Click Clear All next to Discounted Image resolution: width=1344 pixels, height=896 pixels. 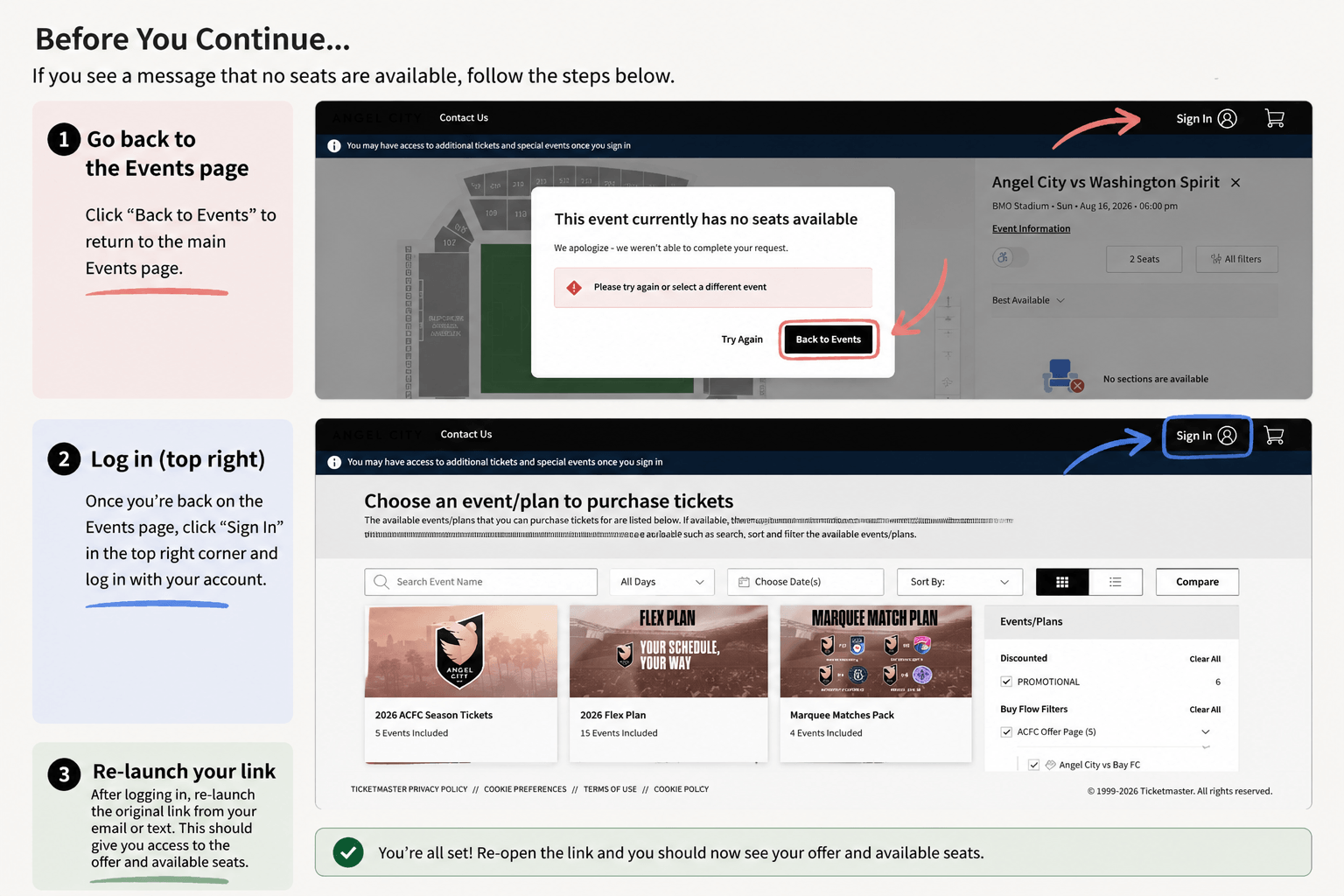1205,659
